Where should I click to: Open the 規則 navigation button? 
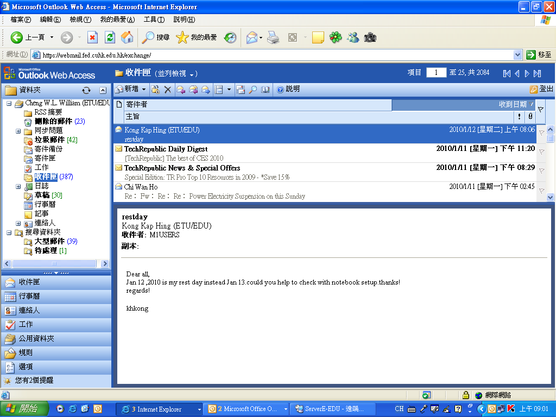[x=56, y=353]
